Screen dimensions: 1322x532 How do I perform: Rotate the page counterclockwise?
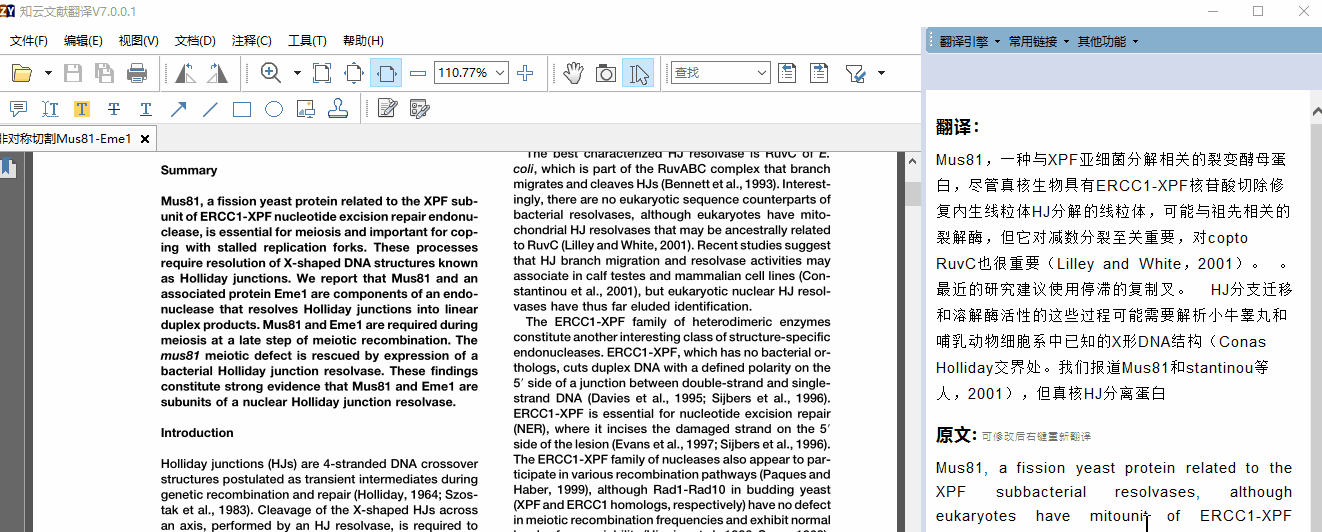pos(185,73)
